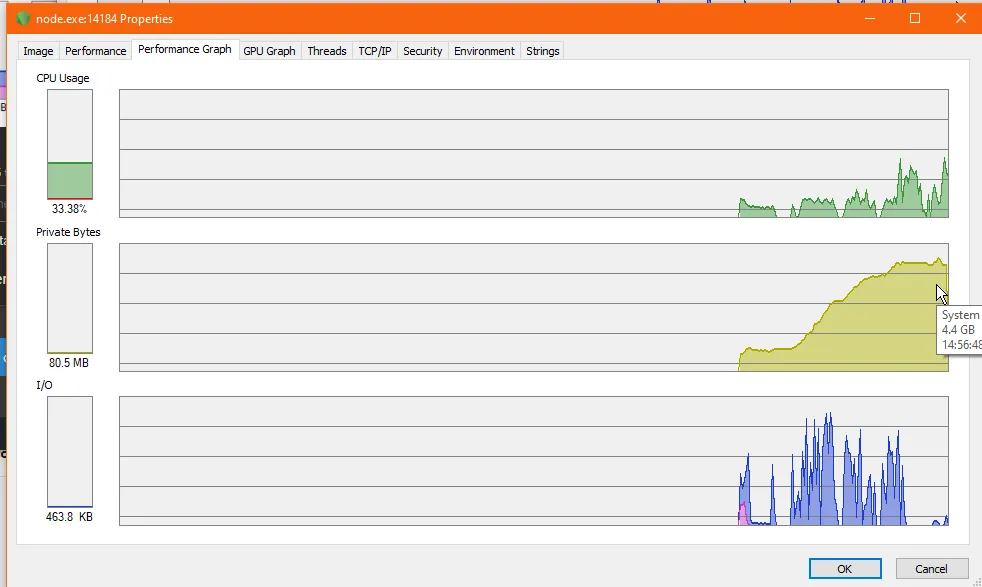982x587 pixels.
Task: Click the System 4.4 GB tooltip
Action: 959,330
